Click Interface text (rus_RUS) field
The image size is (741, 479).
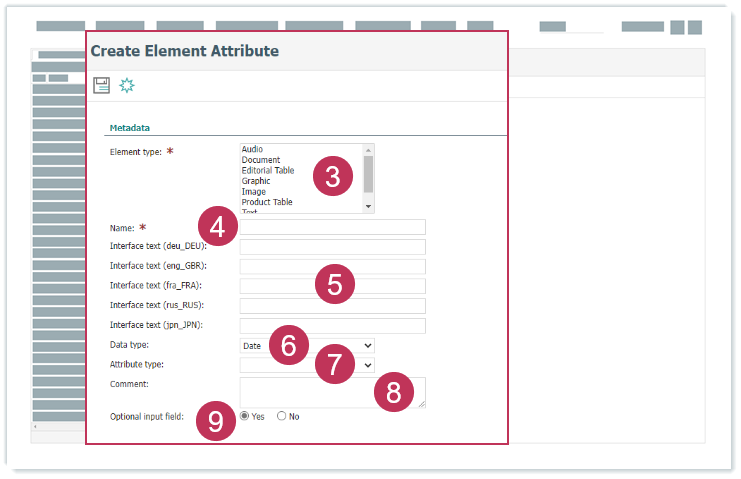click(x=332, y=306)
